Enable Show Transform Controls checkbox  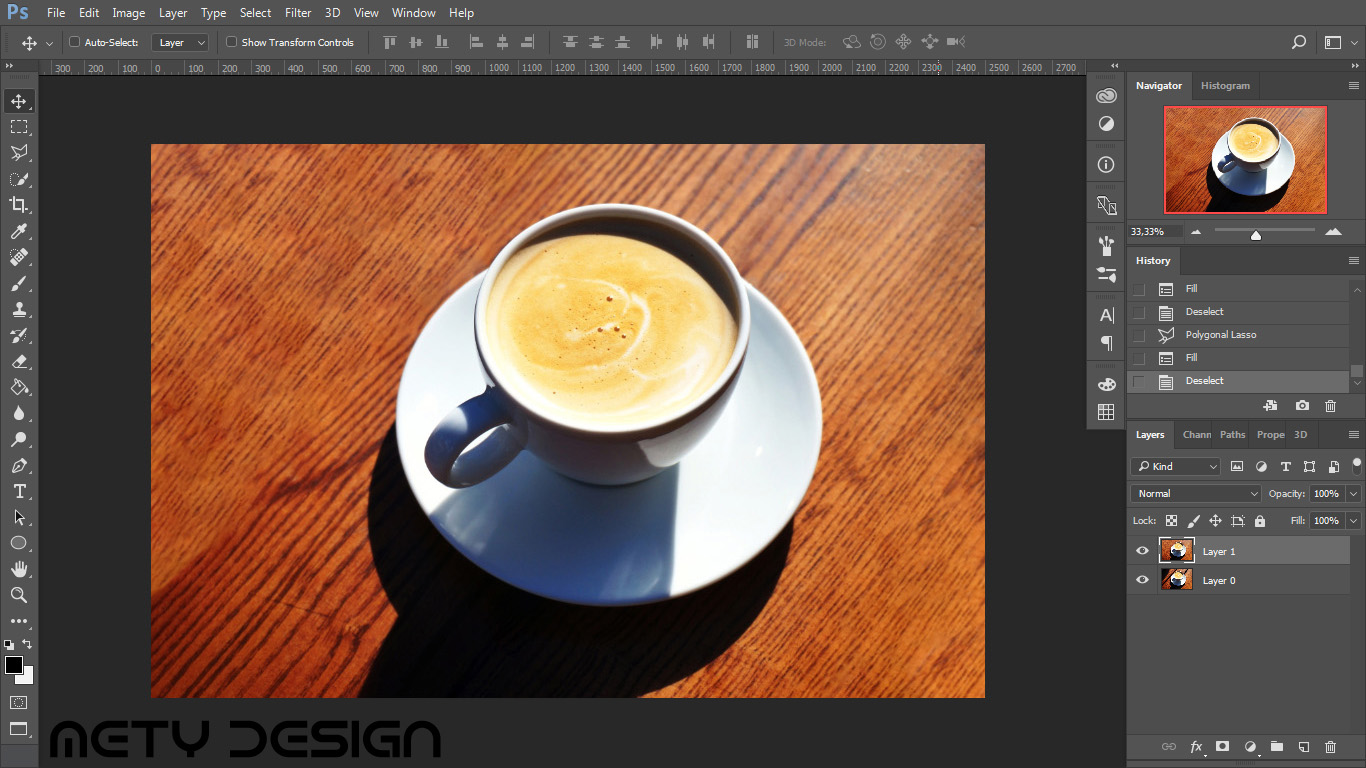pos(232,42)
